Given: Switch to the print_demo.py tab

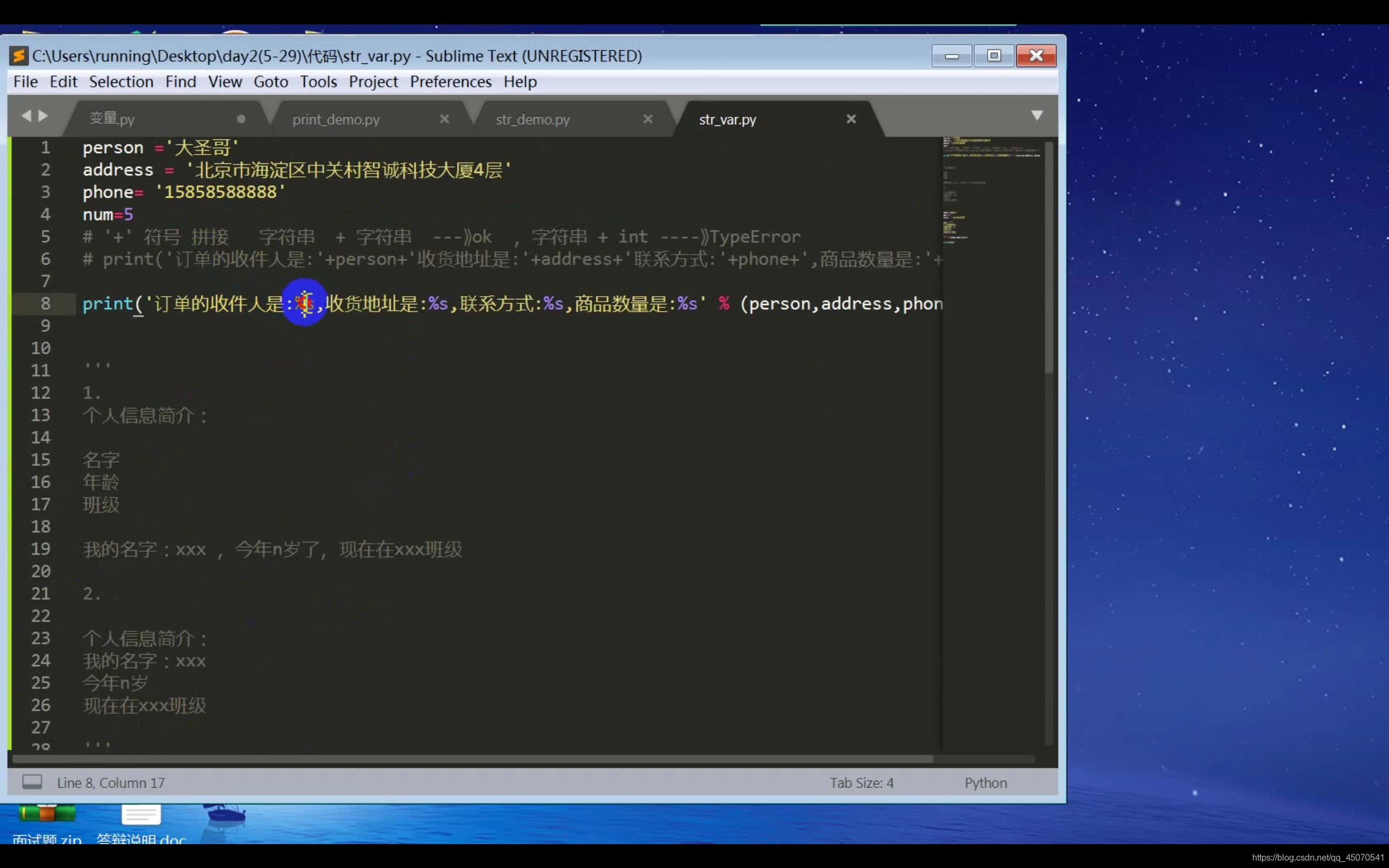Looking at the screenshot, I should pos(336,119).
